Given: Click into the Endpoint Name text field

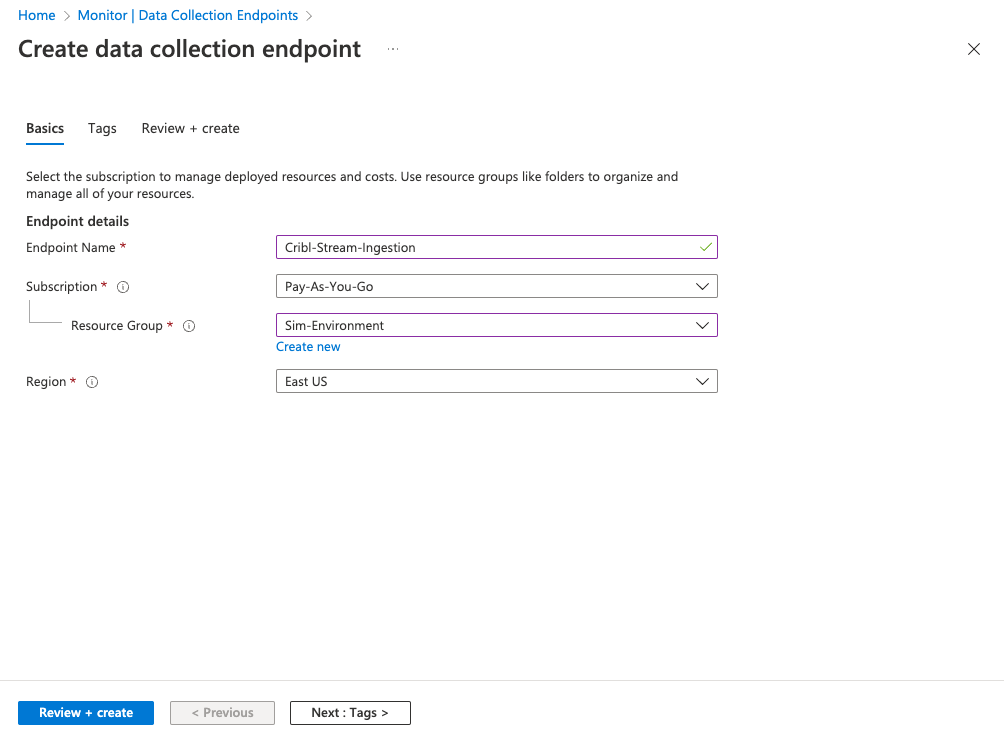Looking at the screenshot, I should [480, 247].
